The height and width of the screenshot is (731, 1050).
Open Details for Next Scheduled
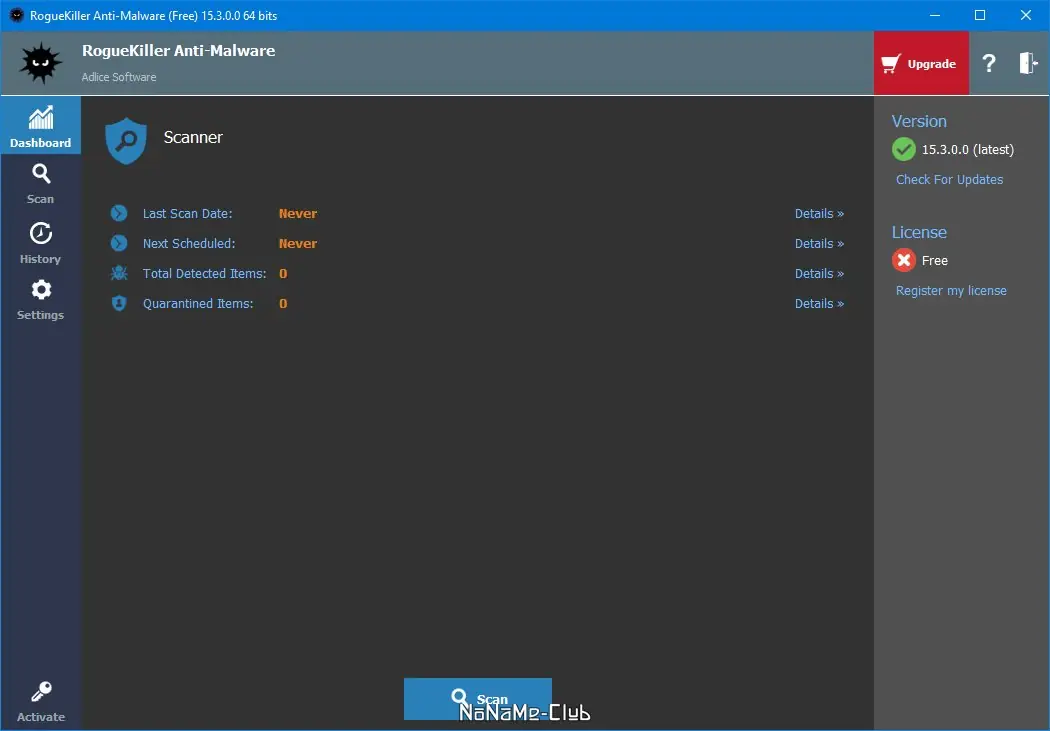coord(819,244)
